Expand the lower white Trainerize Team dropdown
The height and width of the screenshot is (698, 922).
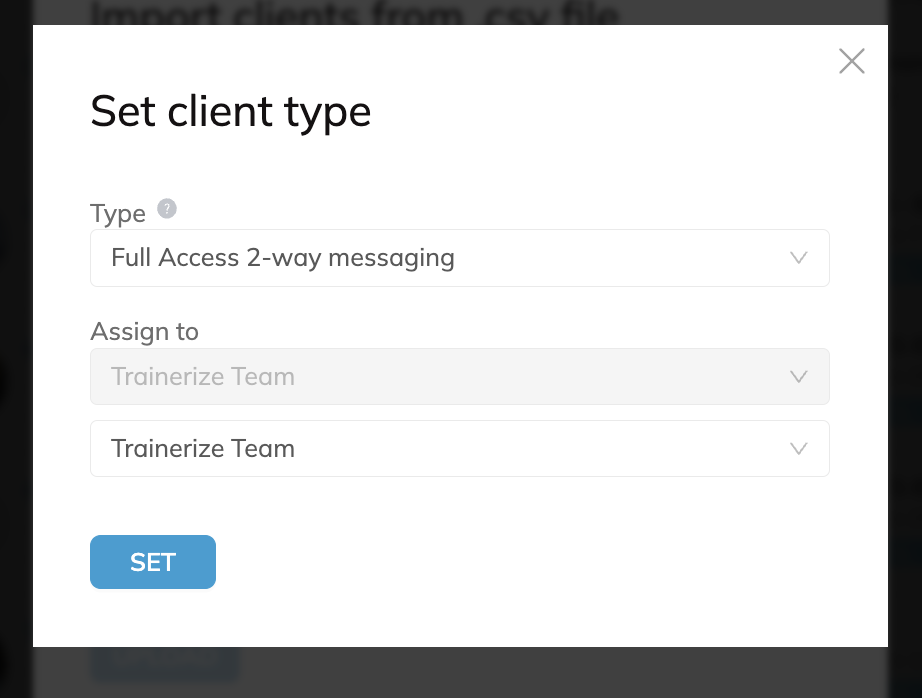(459, 449)
